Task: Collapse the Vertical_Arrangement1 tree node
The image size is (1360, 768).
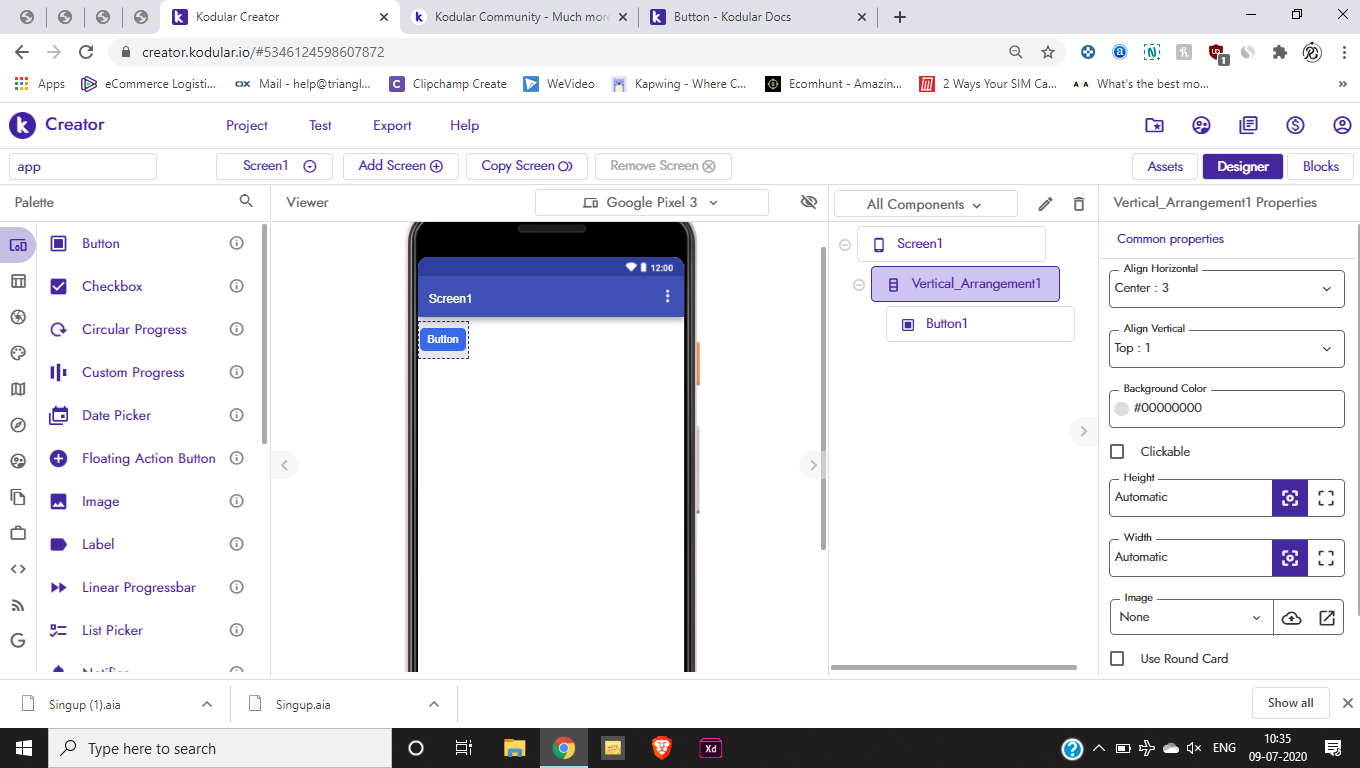Action: coord(858,285)
